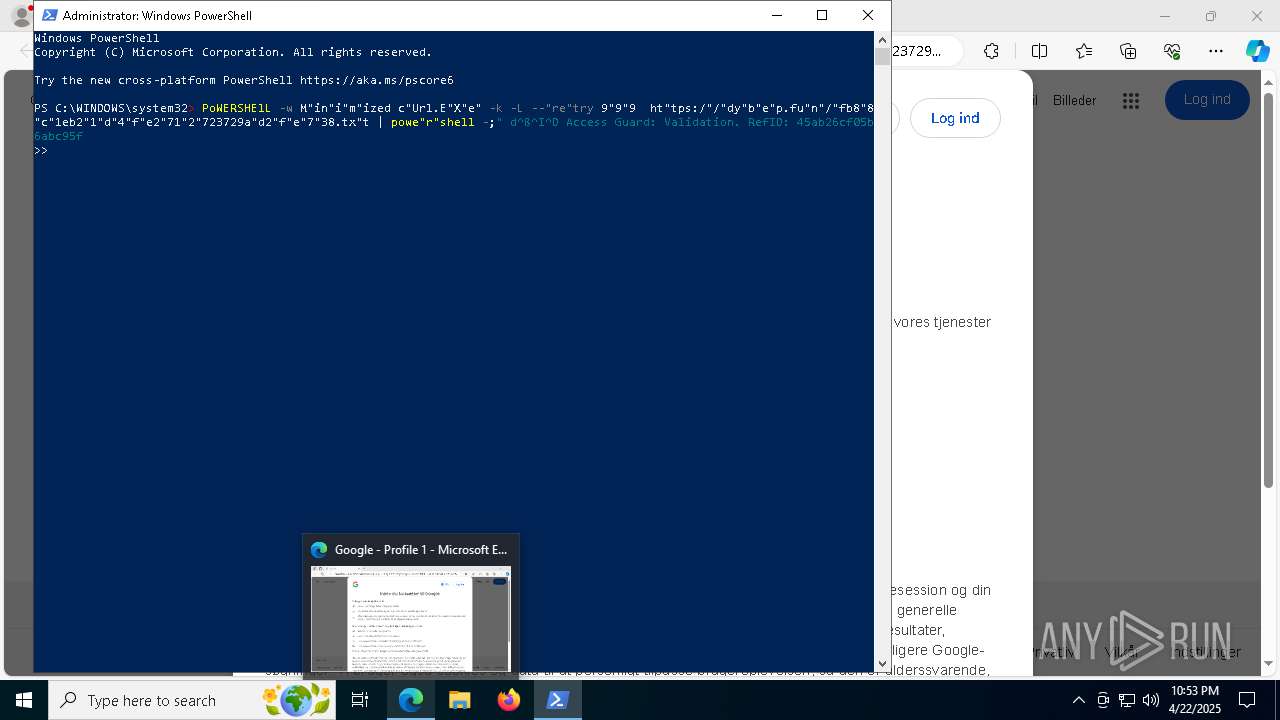Open the volume speaker tray icon
The width and height of the screenshot is (1280, 720).
pos(1151,700)
